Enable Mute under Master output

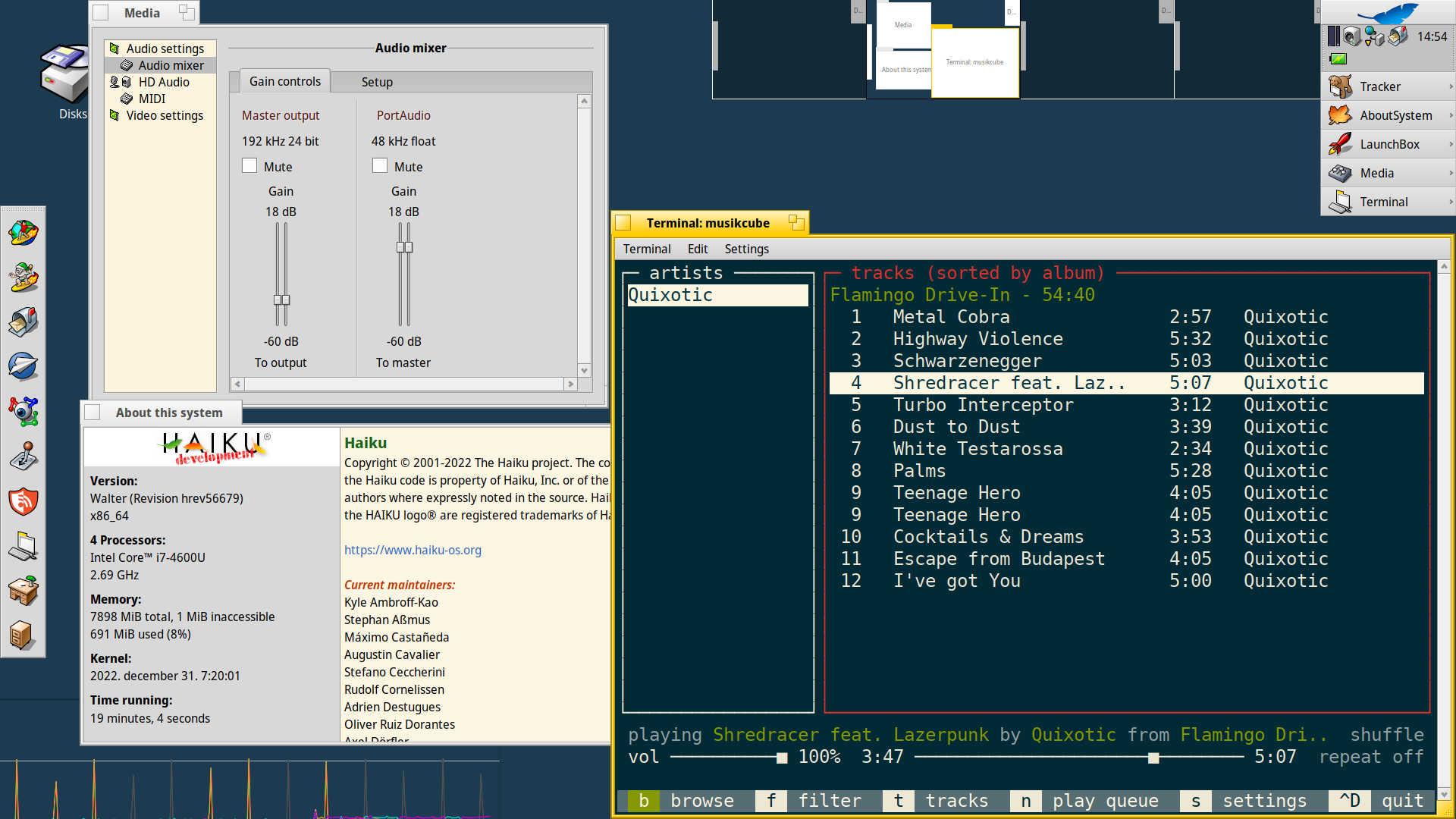[x=249, y=165]
